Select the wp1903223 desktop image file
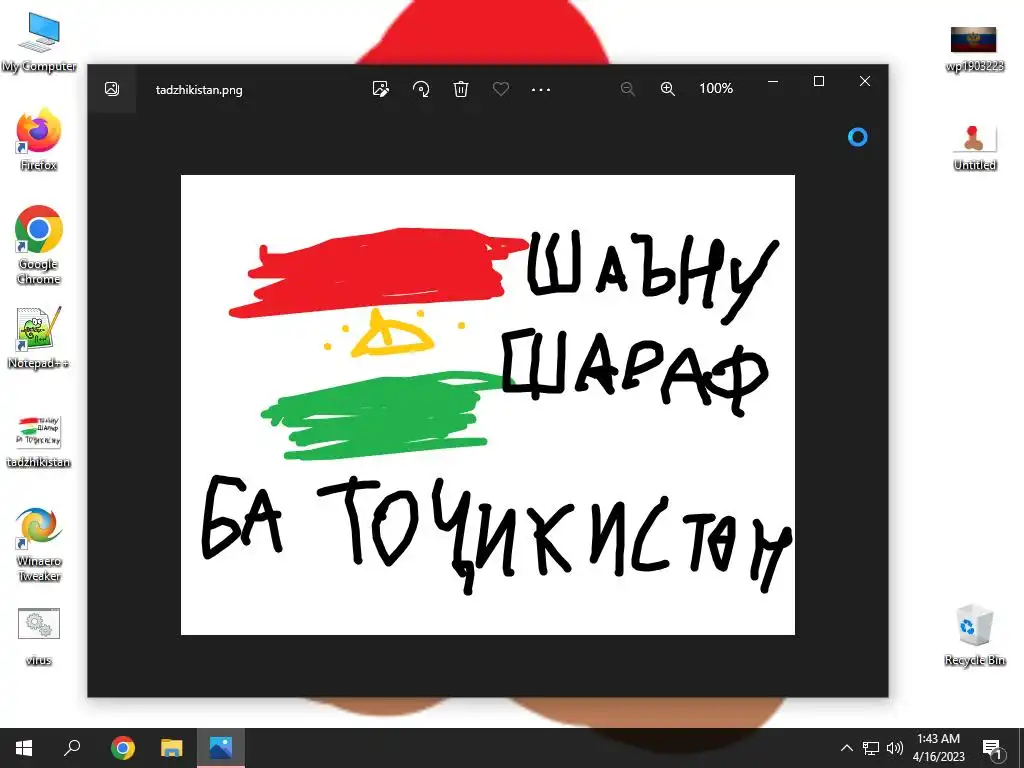Image resolution: width=1024 pixels, height=768 pixels. (x=974, y=48)
